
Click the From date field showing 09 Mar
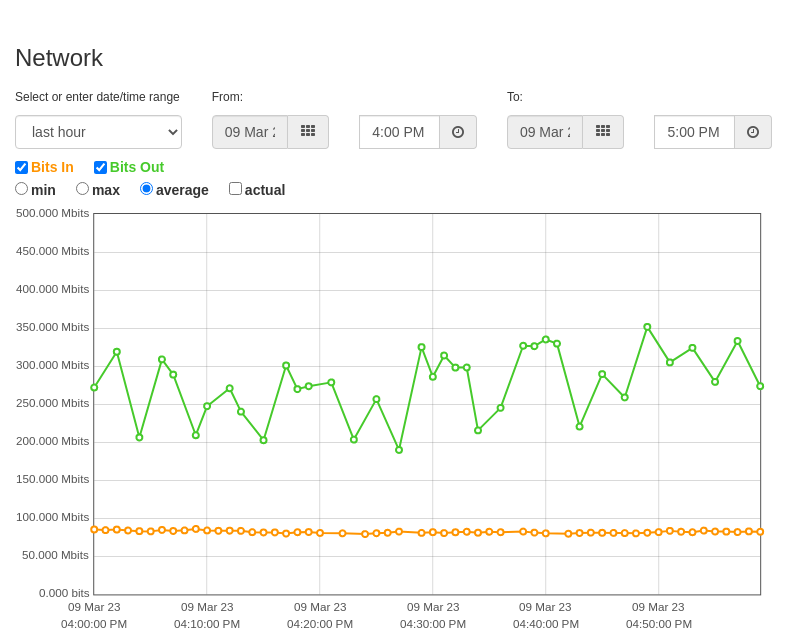tap(250, 132)
